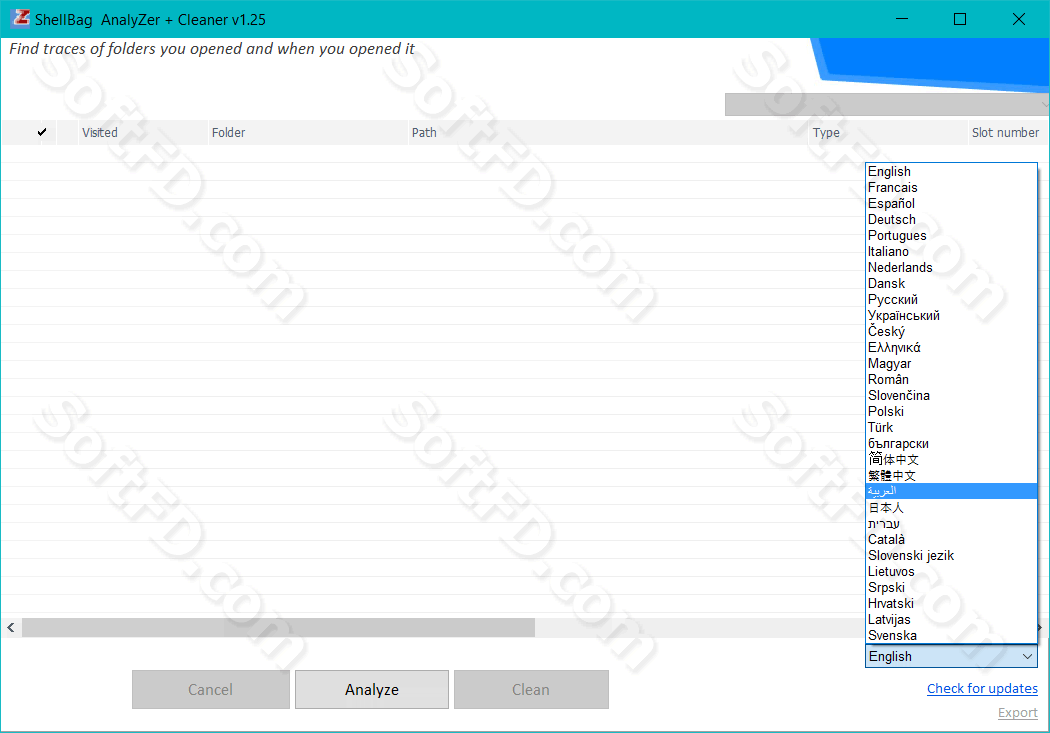Viewport: 1050px width, 733px height.
Task: Choose Român language option
Action: [x=951, y=380]
